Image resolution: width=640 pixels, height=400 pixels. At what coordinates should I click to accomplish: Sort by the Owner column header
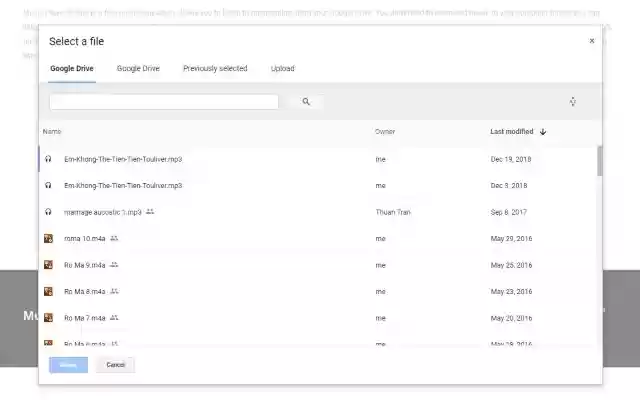385,132
